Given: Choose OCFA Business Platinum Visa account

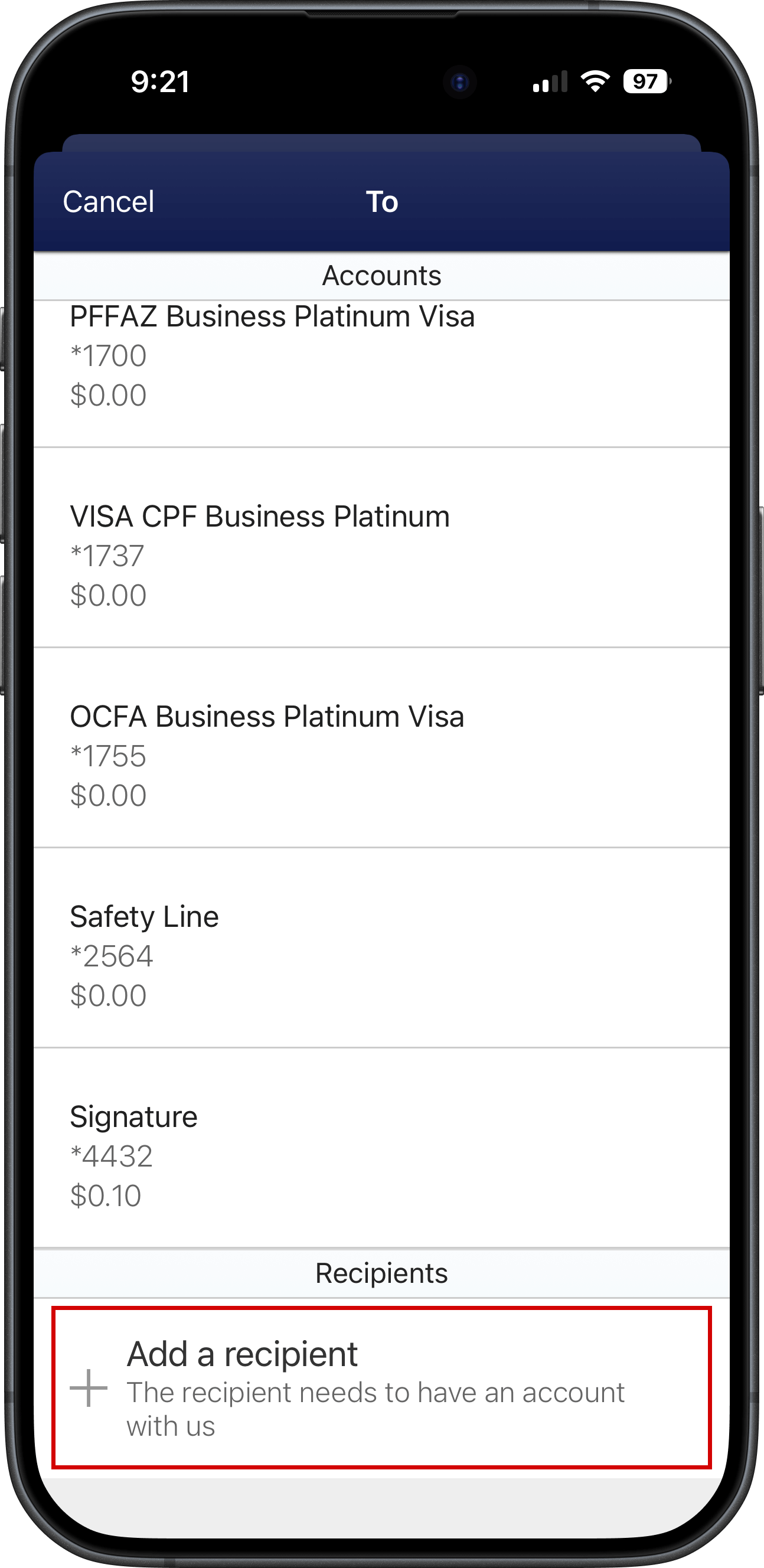Looking at the screenshot, I should coord(381,755).
